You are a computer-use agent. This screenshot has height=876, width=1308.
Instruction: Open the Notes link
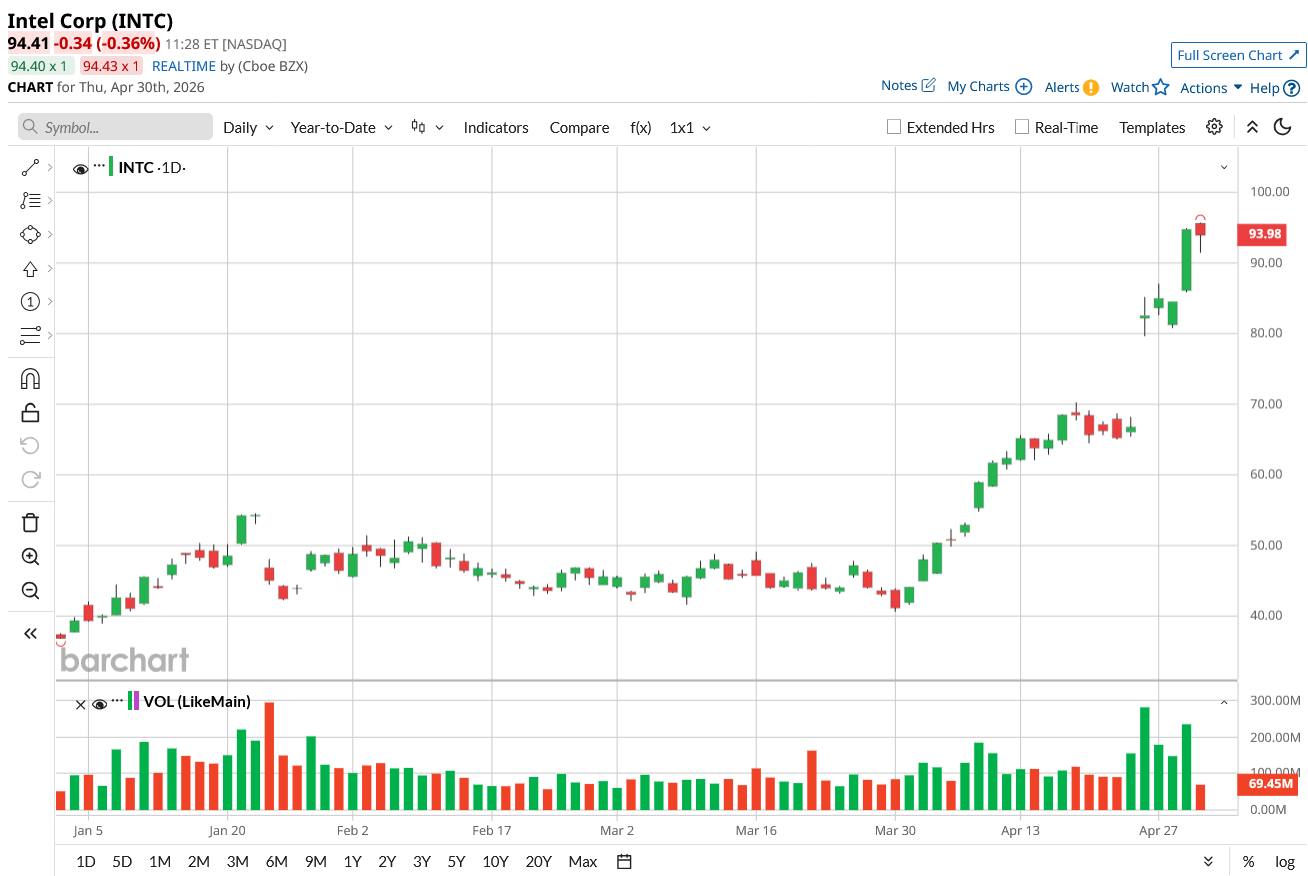(x=899, y=85)
